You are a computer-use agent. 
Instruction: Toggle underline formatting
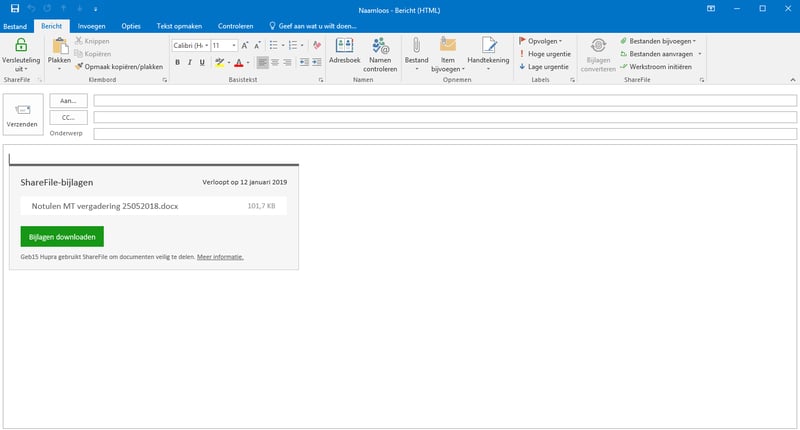(x=202, y=62)
